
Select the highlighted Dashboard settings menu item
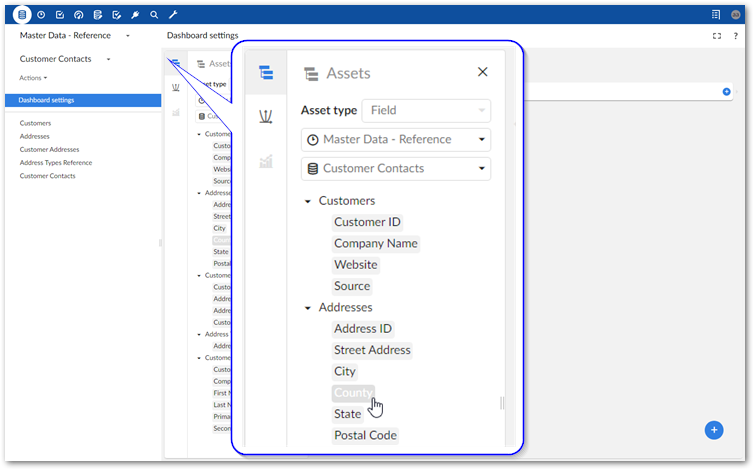click(83, 100)
